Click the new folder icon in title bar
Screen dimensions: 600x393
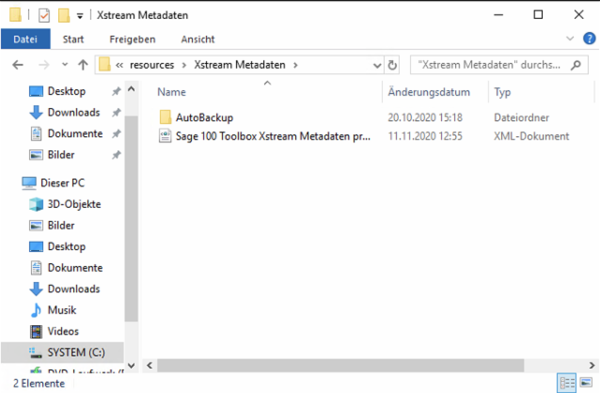point(64,15)
